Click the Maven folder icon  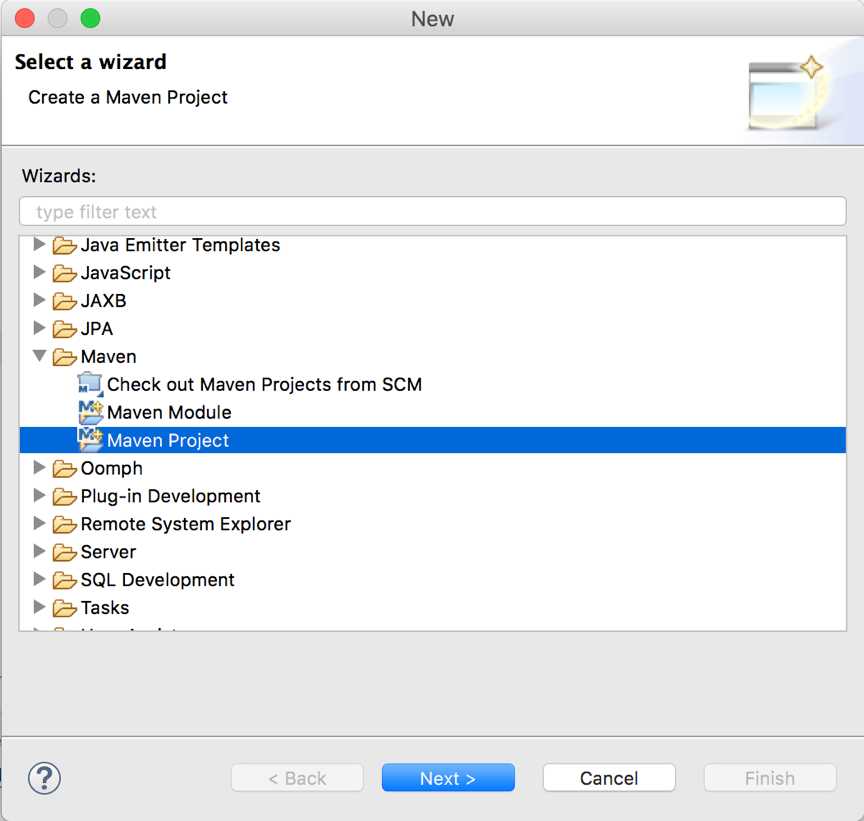[65, 357]
